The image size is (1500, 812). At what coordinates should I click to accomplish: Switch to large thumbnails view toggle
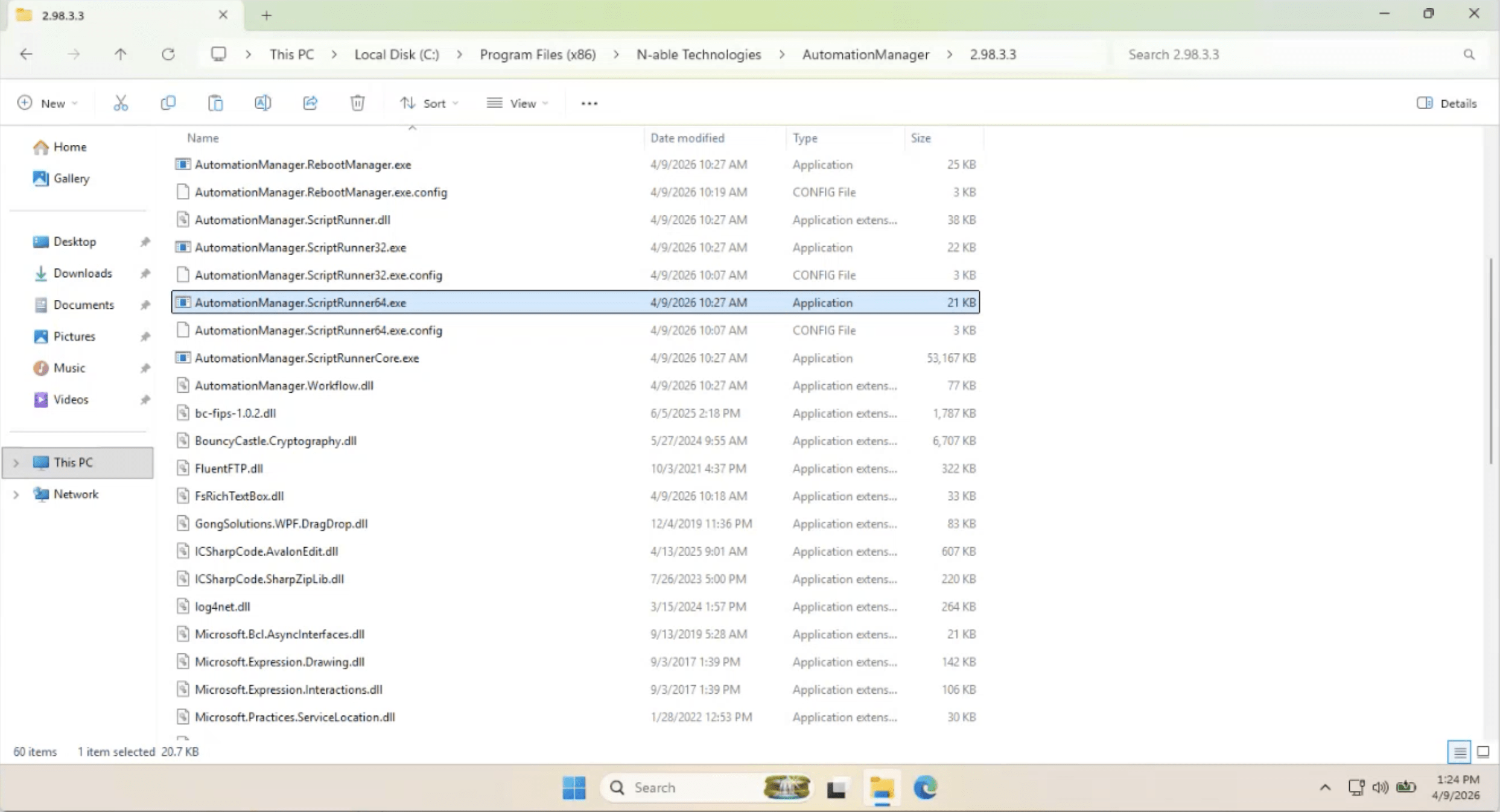(x=1483, y=752)
